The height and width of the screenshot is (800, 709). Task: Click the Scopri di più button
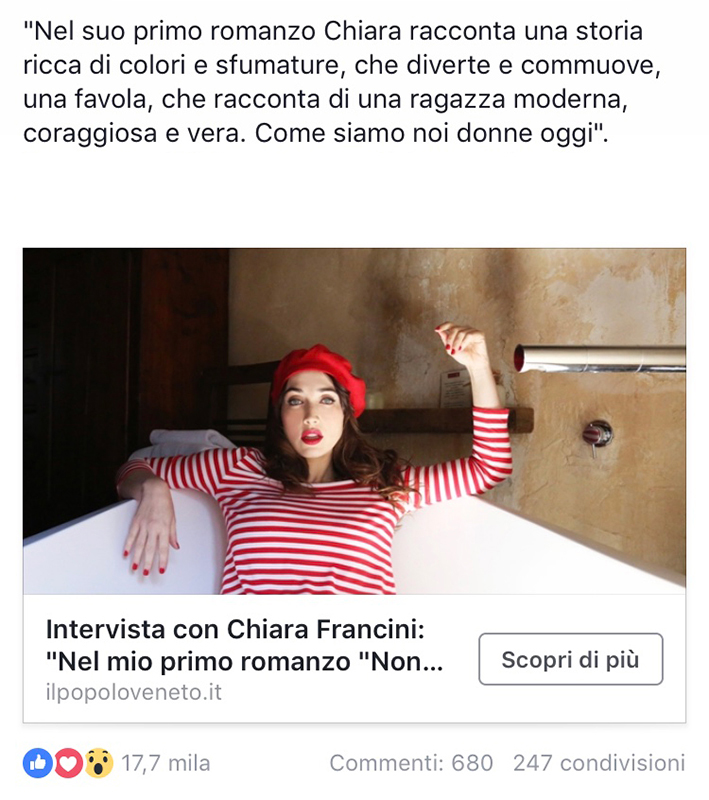(x=571, y=659)
